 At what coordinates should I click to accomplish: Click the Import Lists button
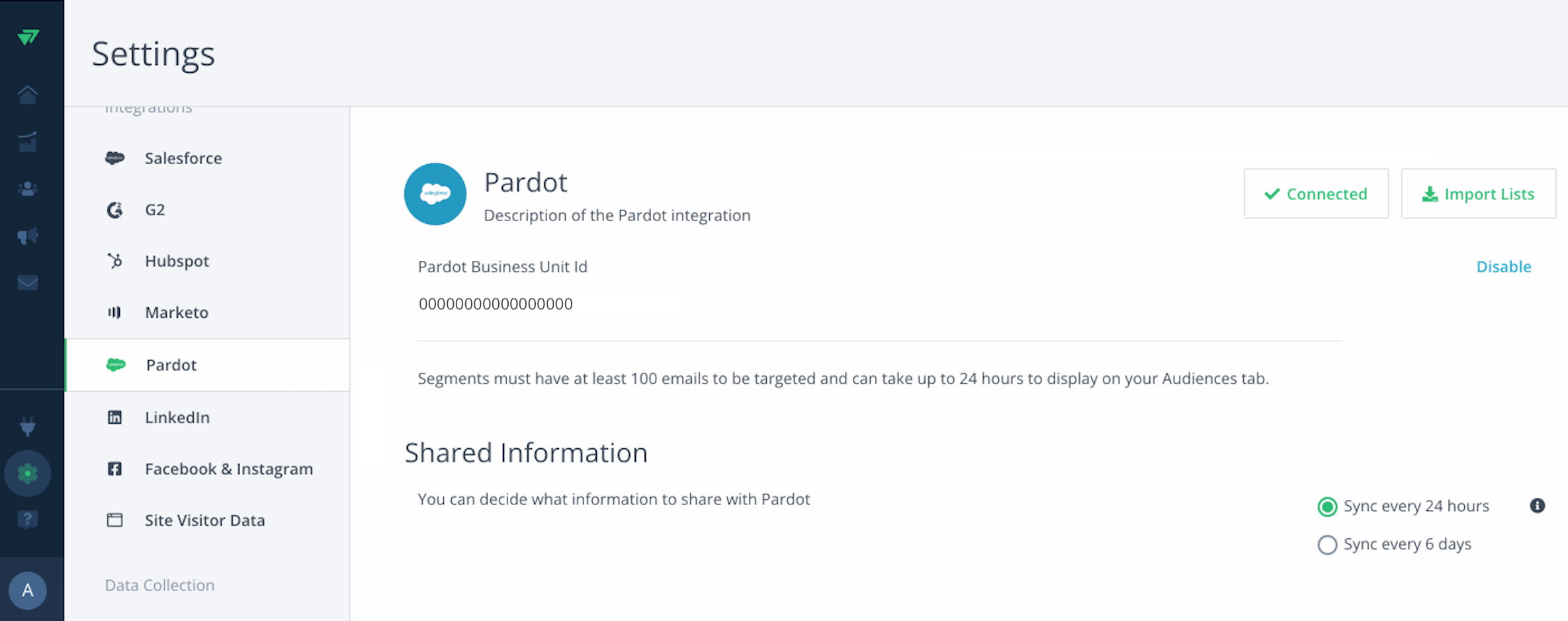tap(1478, 194)
